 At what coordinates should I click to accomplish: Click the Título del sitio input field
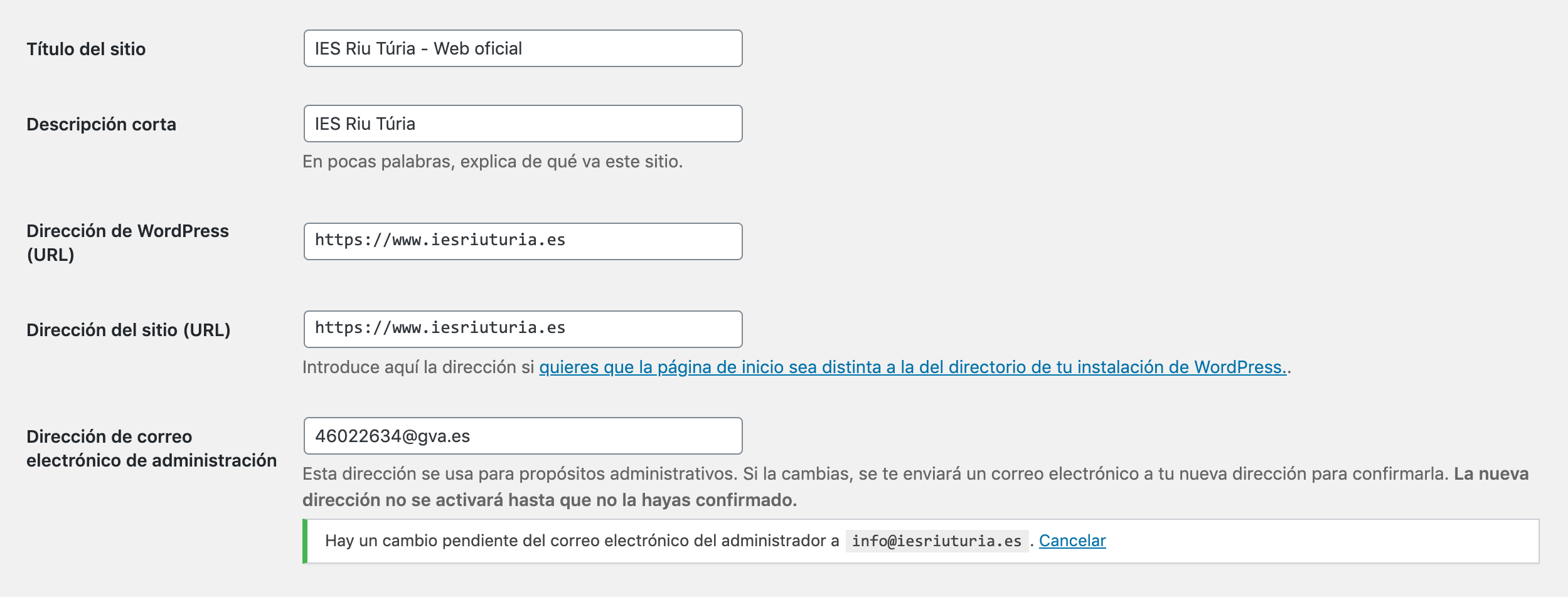(x=523, y=48)
